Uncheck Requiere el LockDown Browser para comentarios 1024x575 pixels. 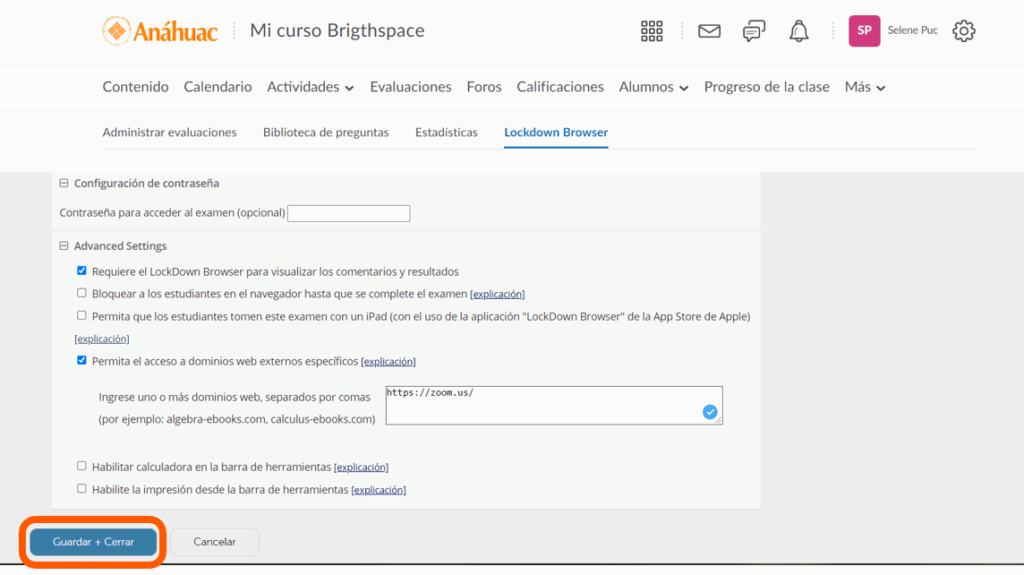[82, 271]
